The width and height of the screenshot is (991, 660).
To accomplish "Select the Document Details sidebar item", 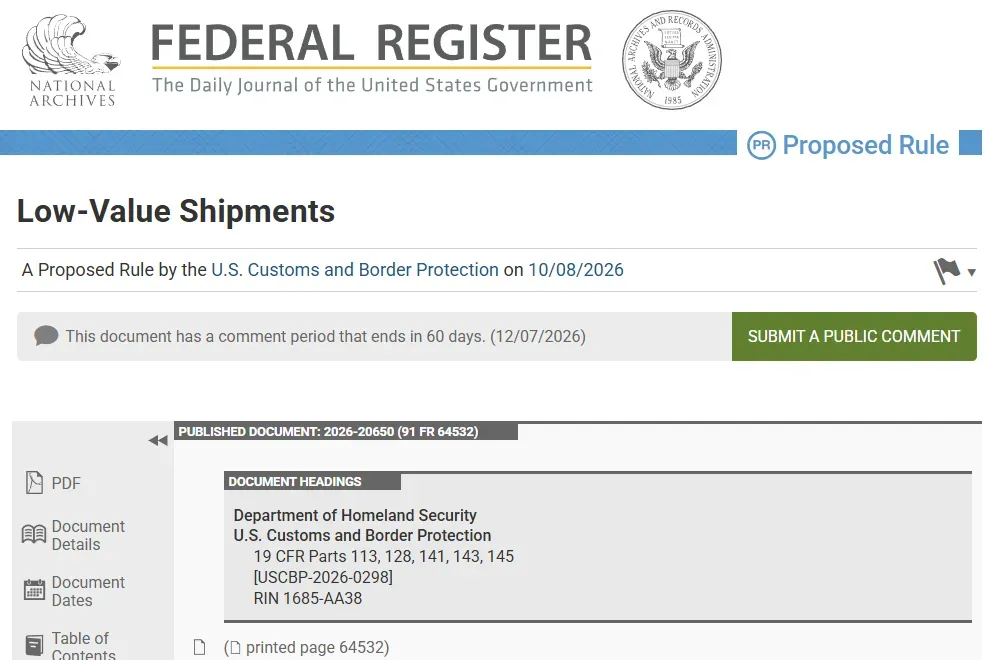I will pyautogui.click(x=75, y=535).
